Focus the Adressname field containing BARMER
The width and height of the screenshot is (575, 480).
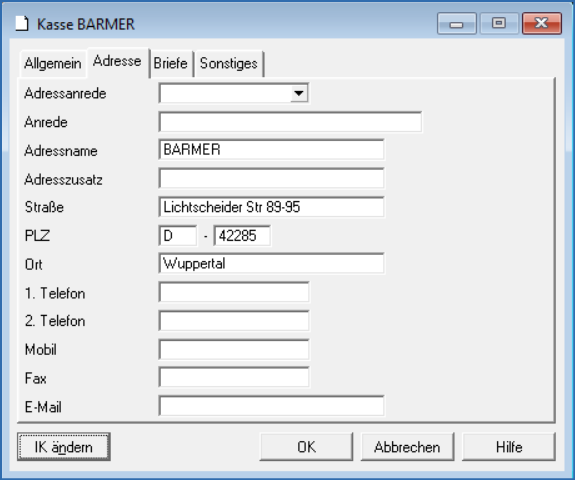point(271,150)
